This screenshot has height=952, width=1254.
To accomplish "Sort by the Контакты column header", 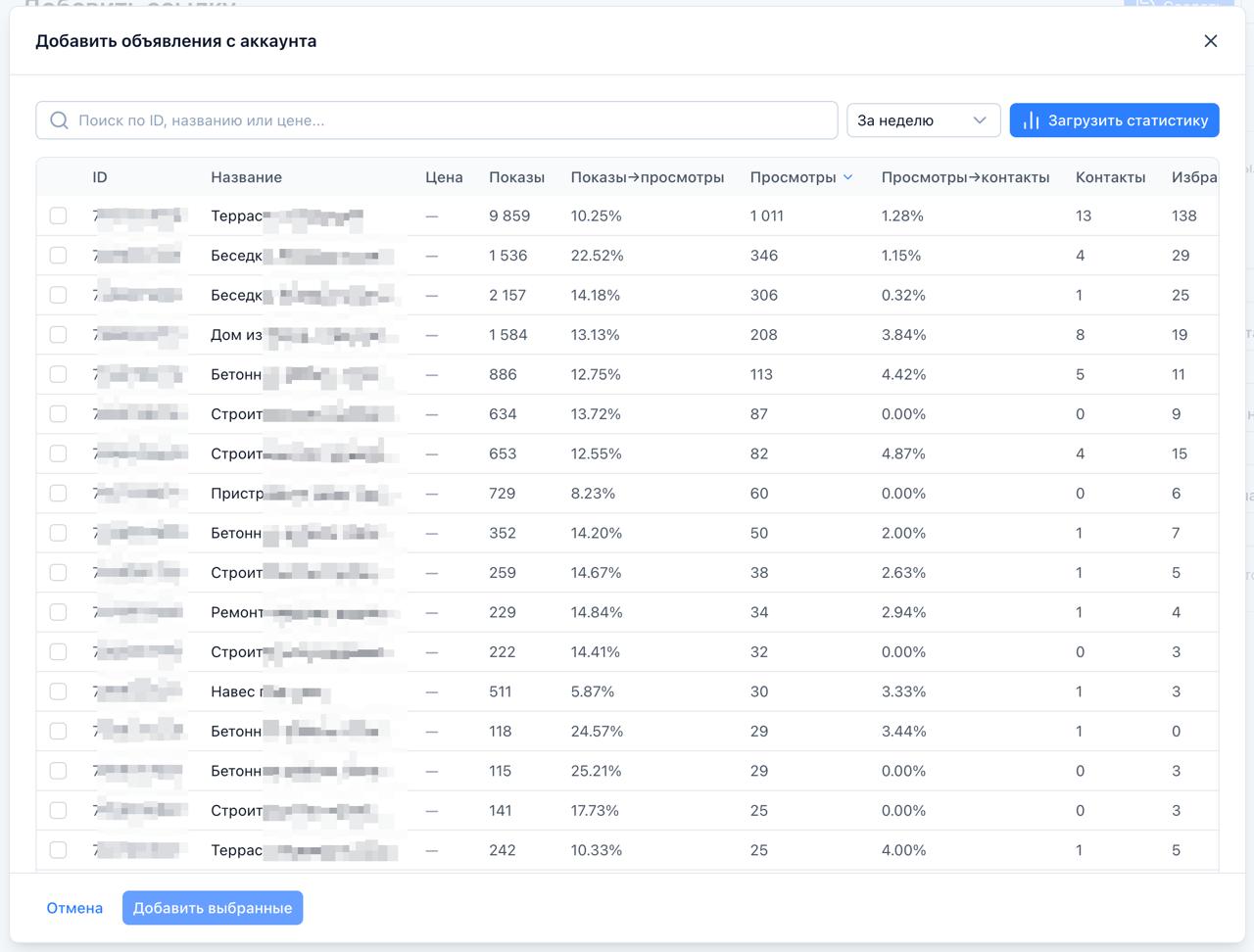I will (1110, 177).
